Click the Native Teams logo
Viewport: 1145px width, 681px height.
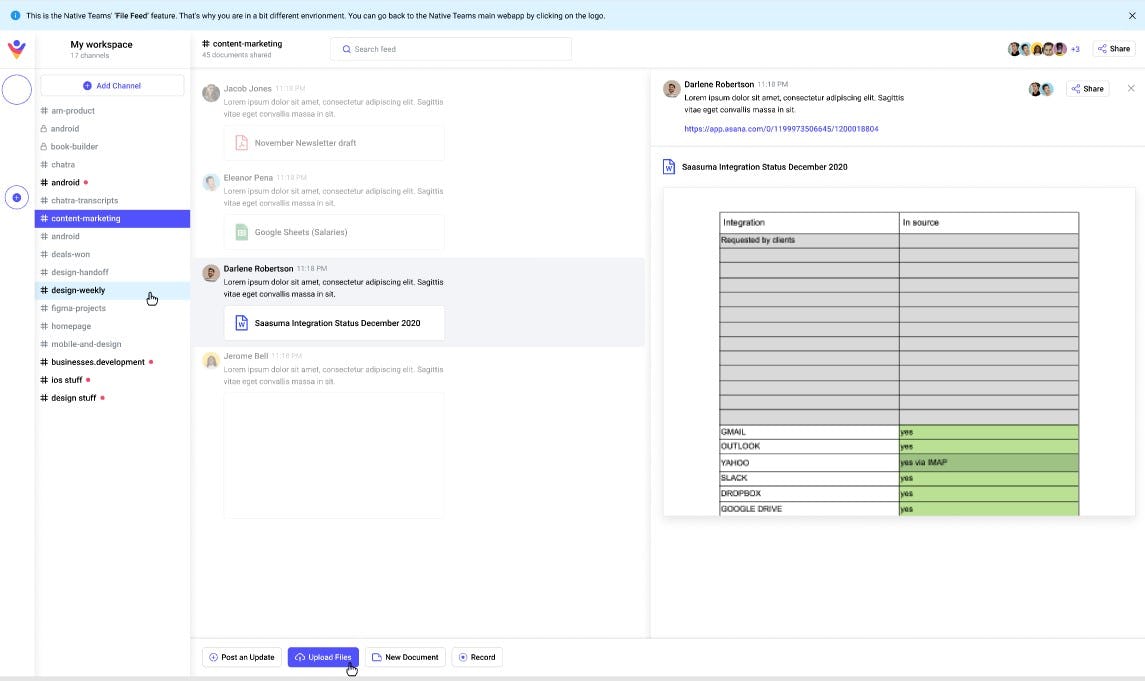(x=16, y=48)
